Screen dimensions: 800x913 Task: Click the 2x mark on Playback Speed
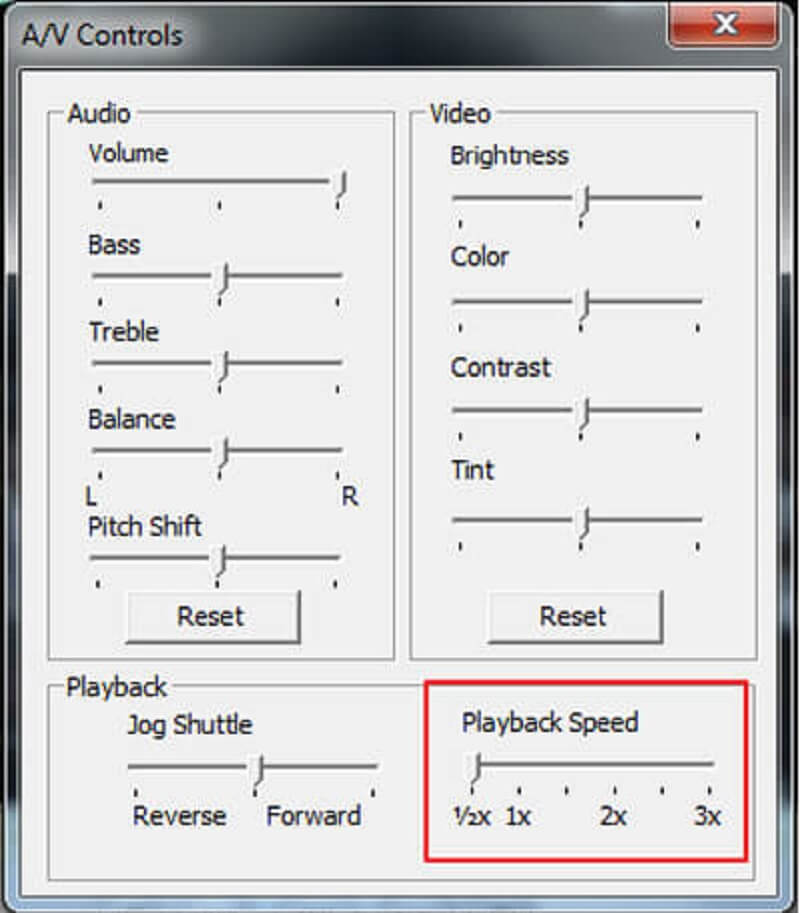612,816
